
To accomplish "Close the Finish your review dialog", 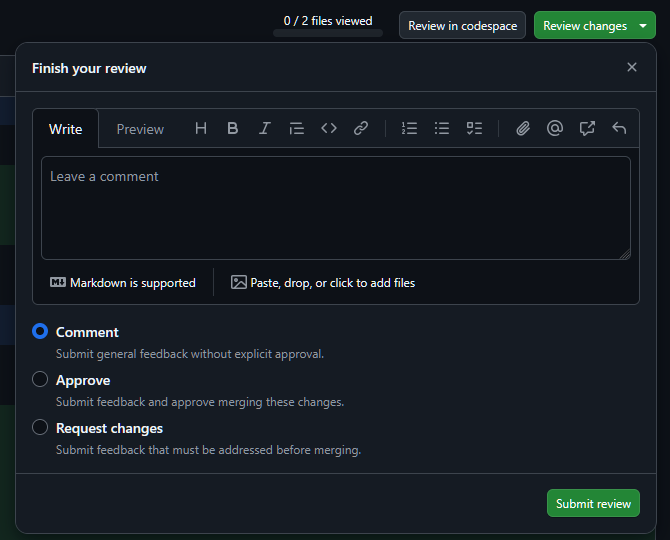I will [x=632, y=67].
